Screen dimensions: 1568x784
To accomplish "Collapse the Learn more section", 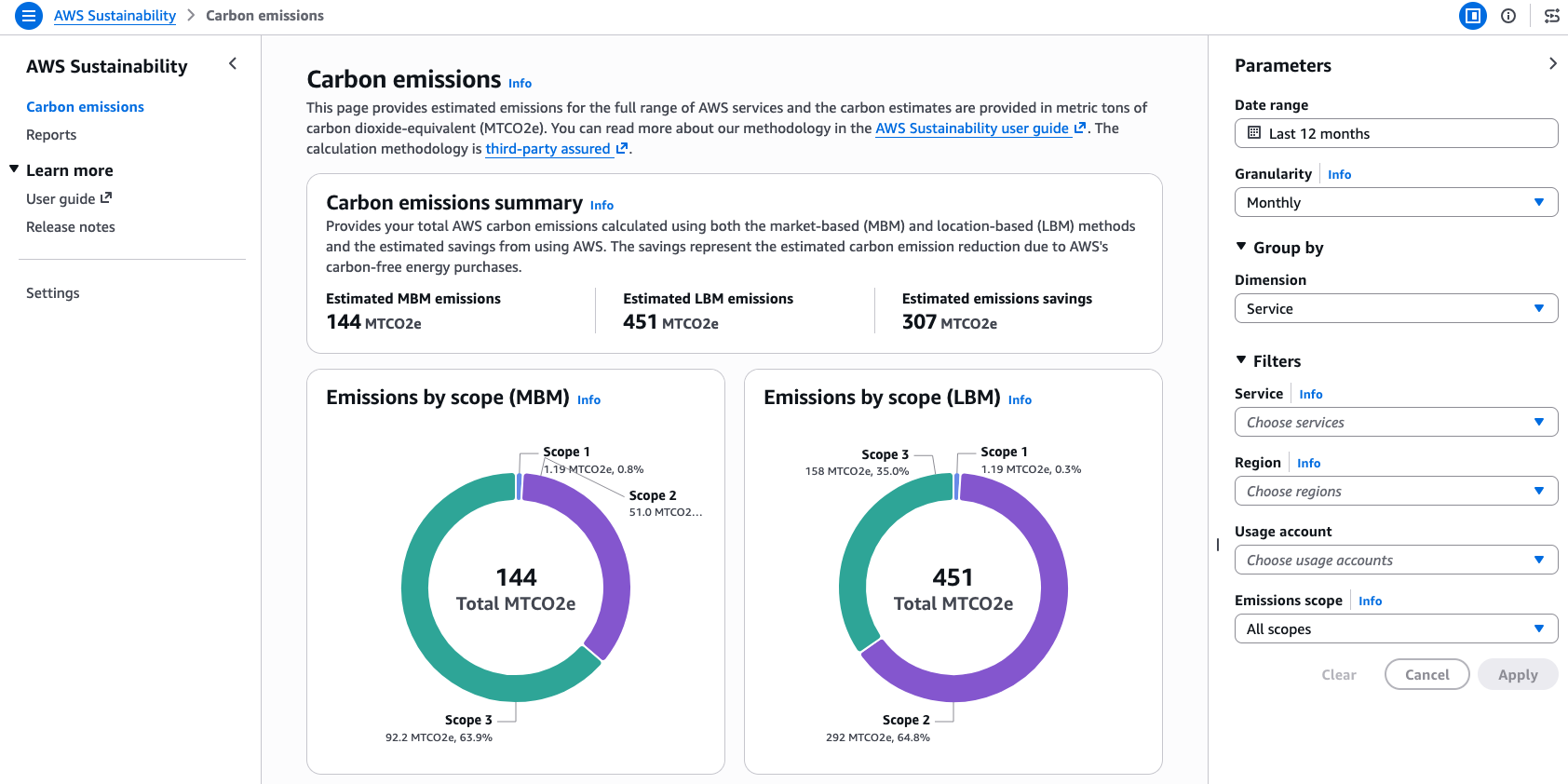I will click(x=15, y=169).
